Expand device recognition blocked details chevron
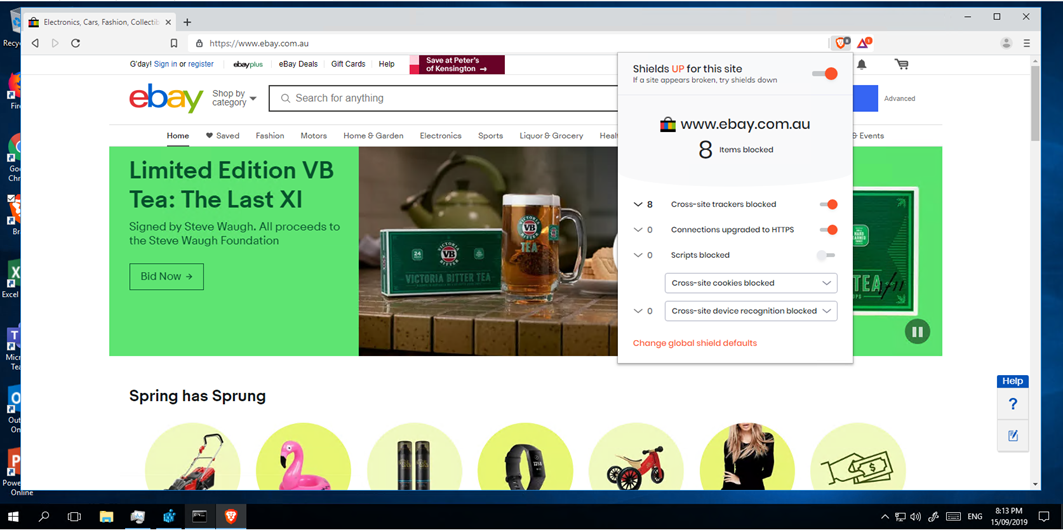Viewport: 1063px width, 530px height. point(637,311)
